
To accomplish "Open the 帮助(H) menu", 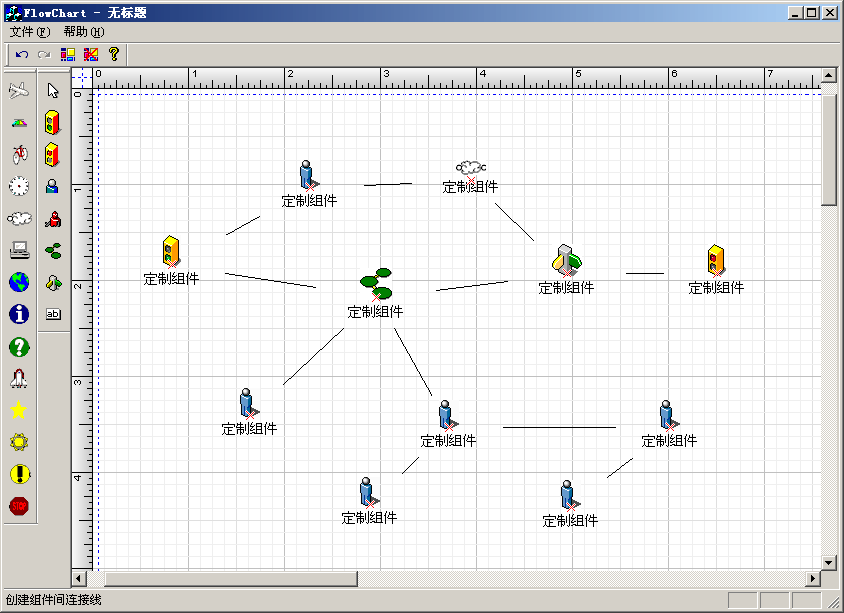I will pos(83,32).
